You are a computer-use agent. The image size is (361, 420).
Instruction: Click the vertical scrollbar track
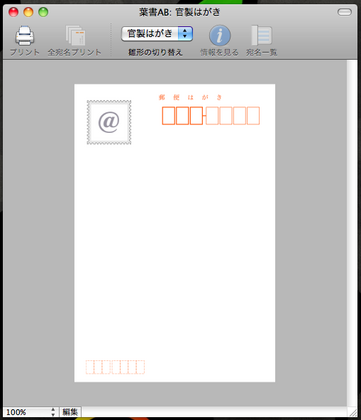[x=352, y=233]
